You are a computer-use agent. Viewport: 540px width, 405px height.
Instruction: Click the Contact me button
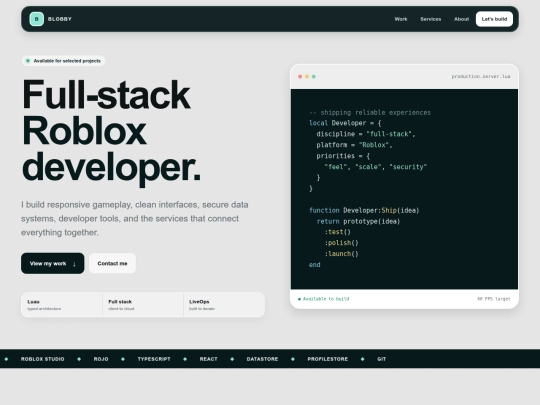pyautogui.click(x=112, y=263)
